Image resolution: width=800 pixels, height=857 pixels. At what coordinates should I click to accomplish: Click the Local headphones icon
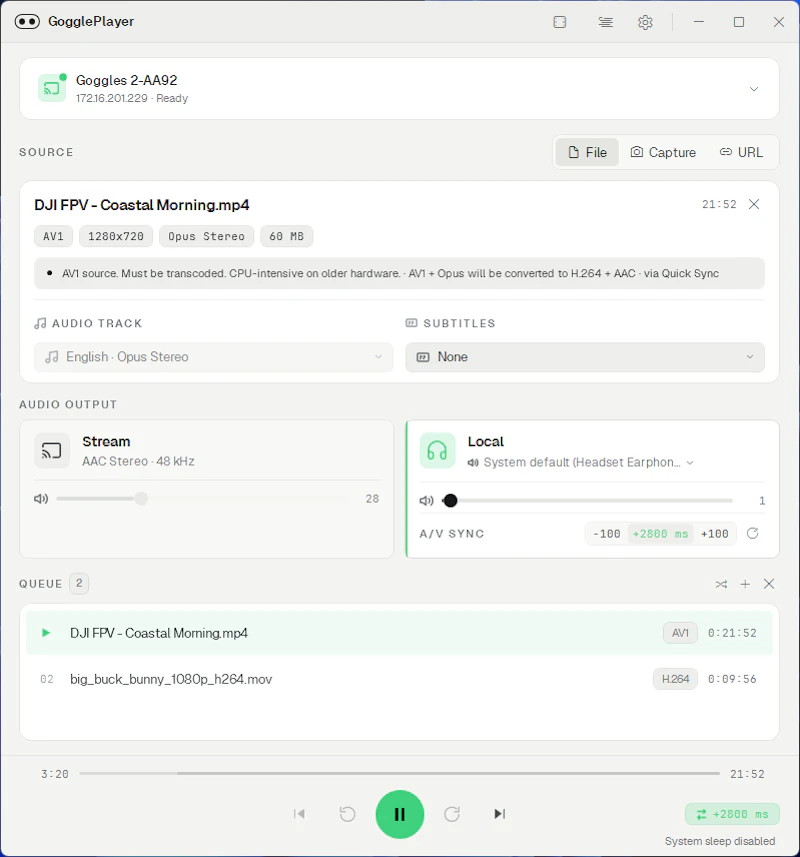tap(437, 450)
